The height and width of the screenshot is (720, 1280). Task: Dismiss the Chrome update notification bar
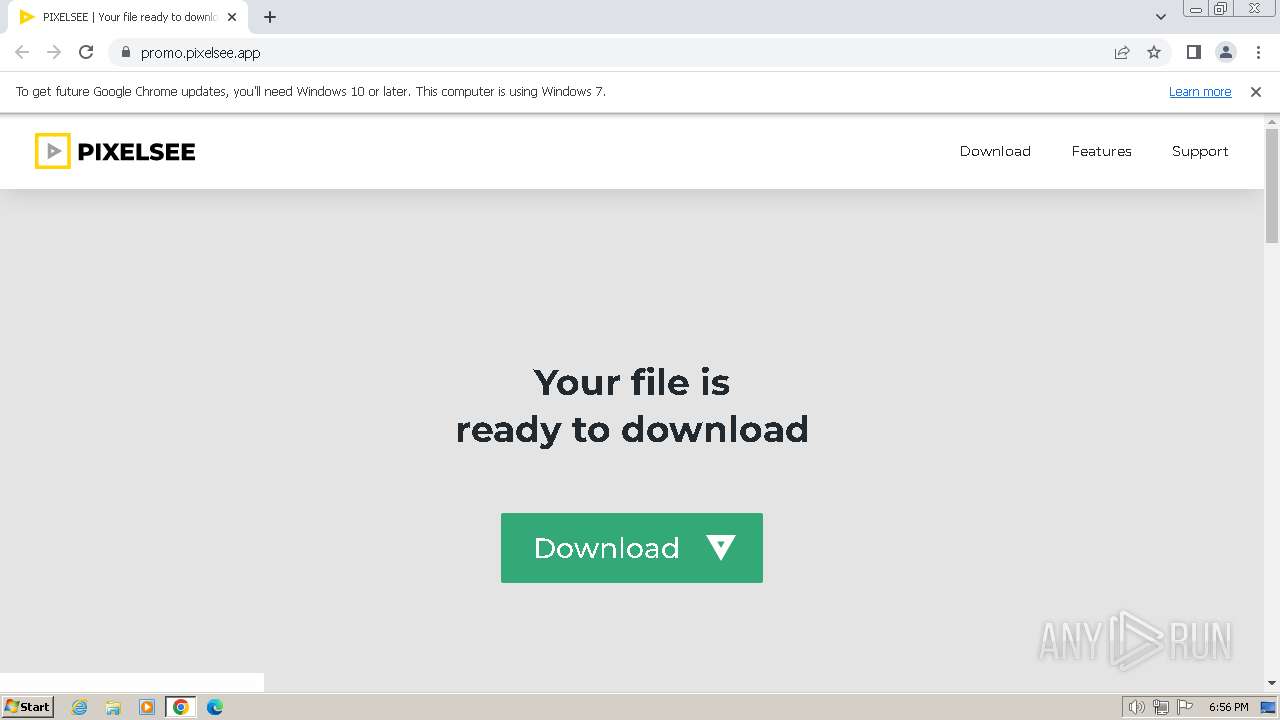1256,91
